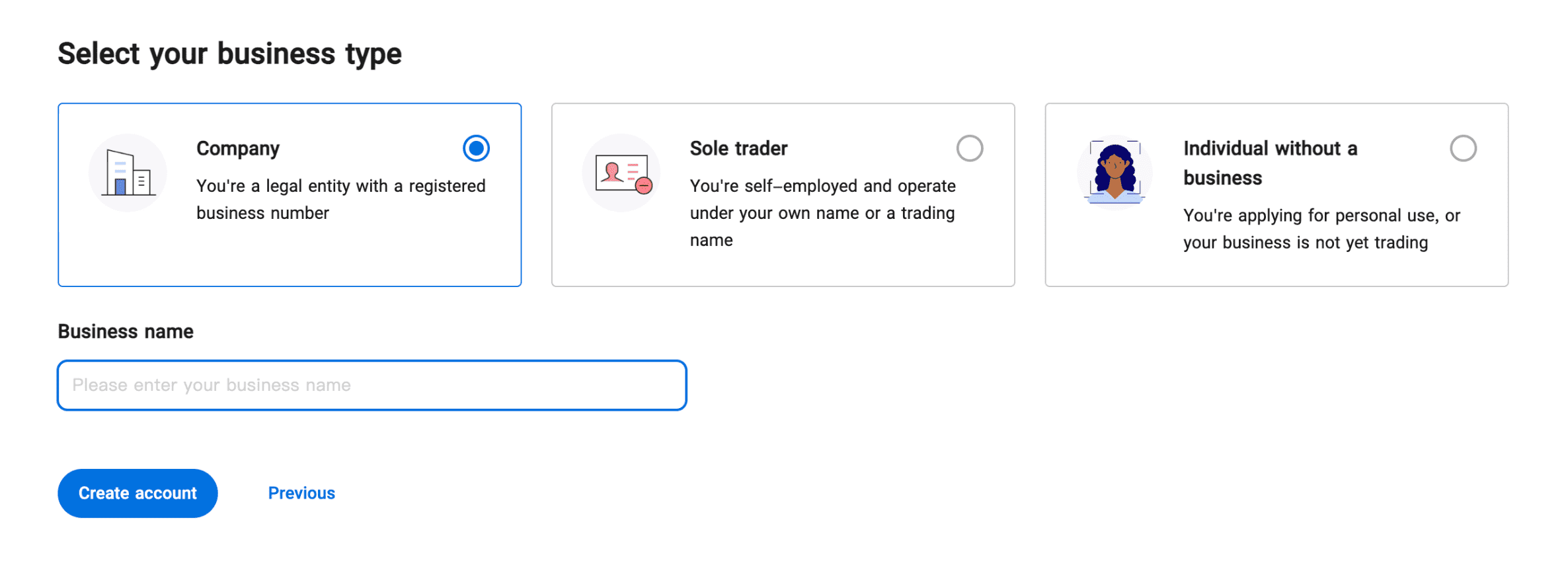
Task: Choose the Individual without a business radio button
Action: point(1462,148)
